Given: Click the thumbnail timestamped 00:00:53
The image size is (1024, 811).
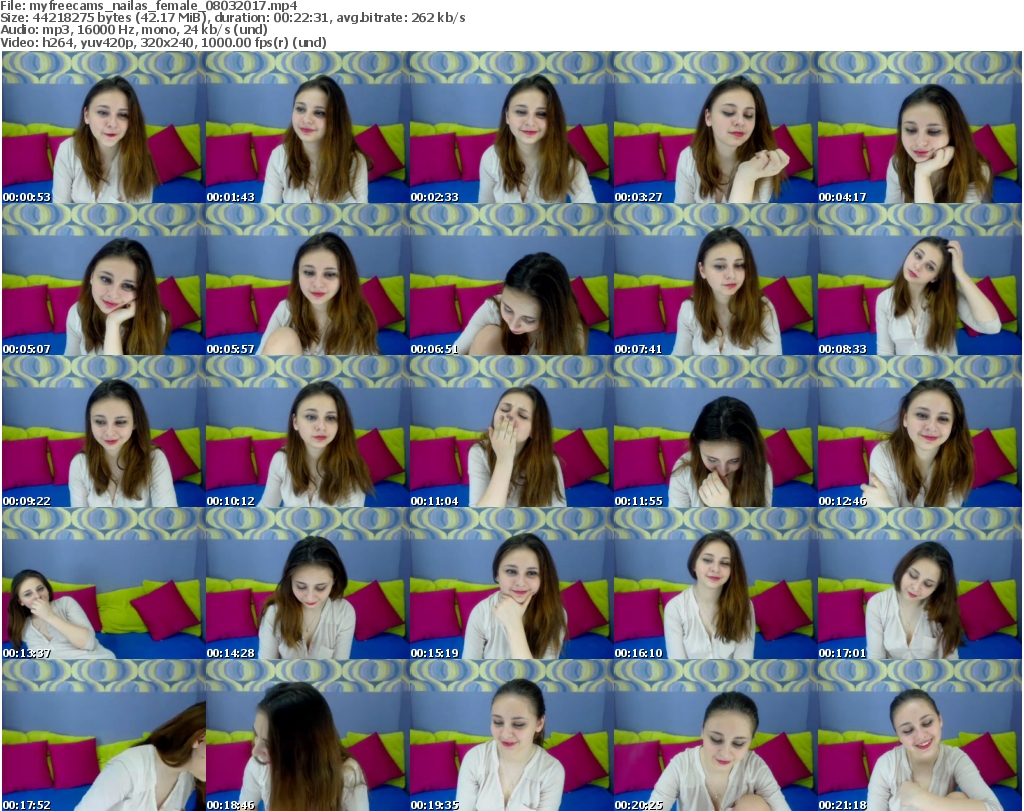Looking at the screenshot, I should pos(104,127).
